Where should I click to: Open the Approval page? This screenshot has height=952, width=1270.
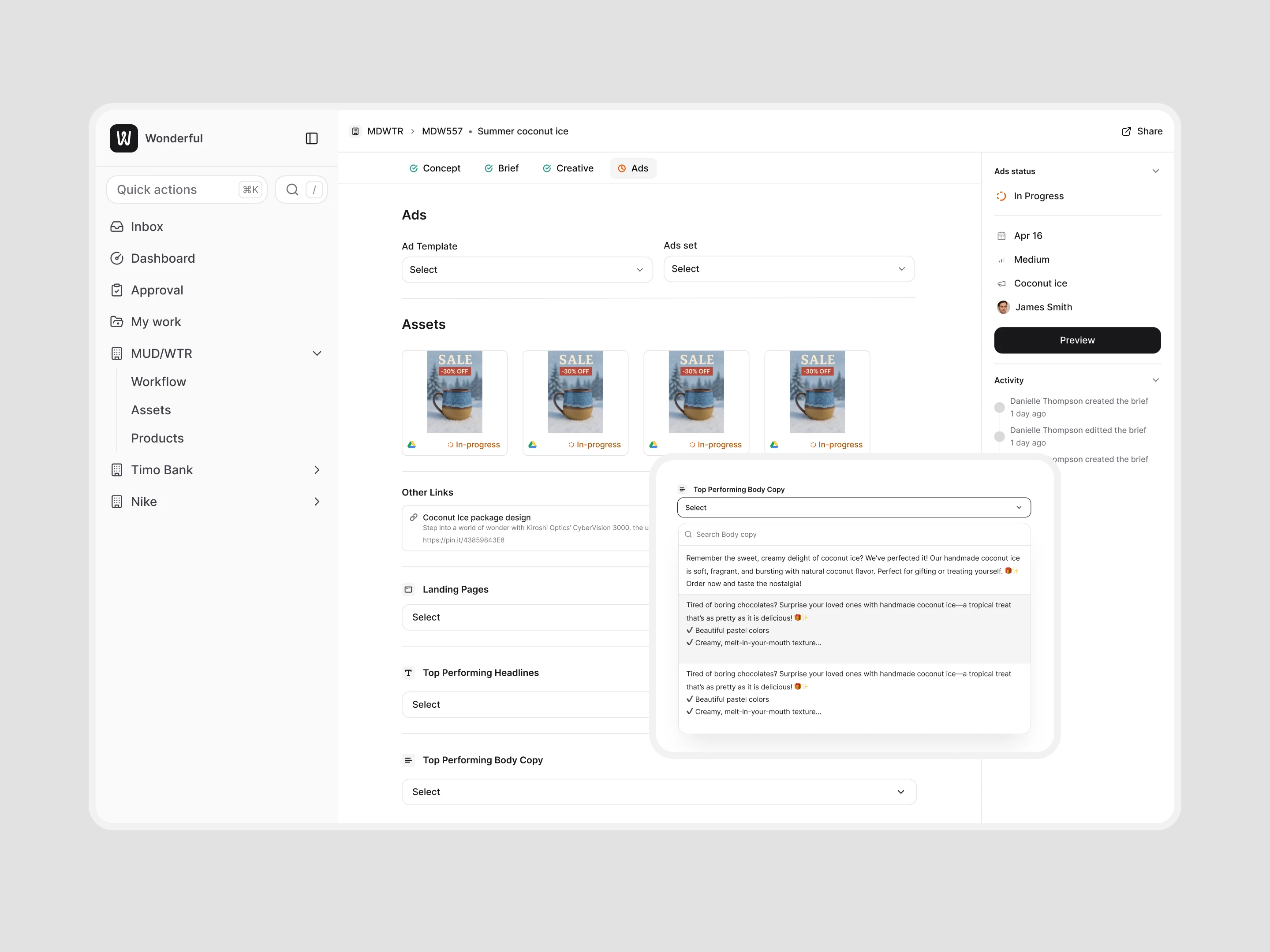[157, 290]
